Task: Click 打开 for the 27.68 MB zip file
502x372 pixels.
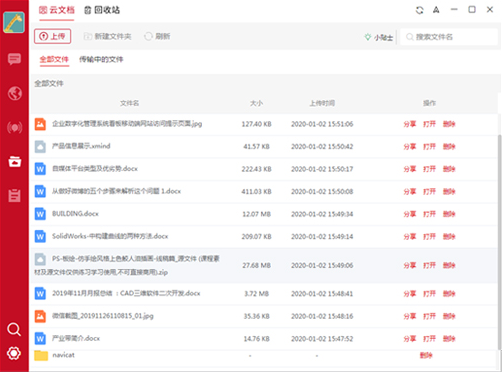Action: 429,265
